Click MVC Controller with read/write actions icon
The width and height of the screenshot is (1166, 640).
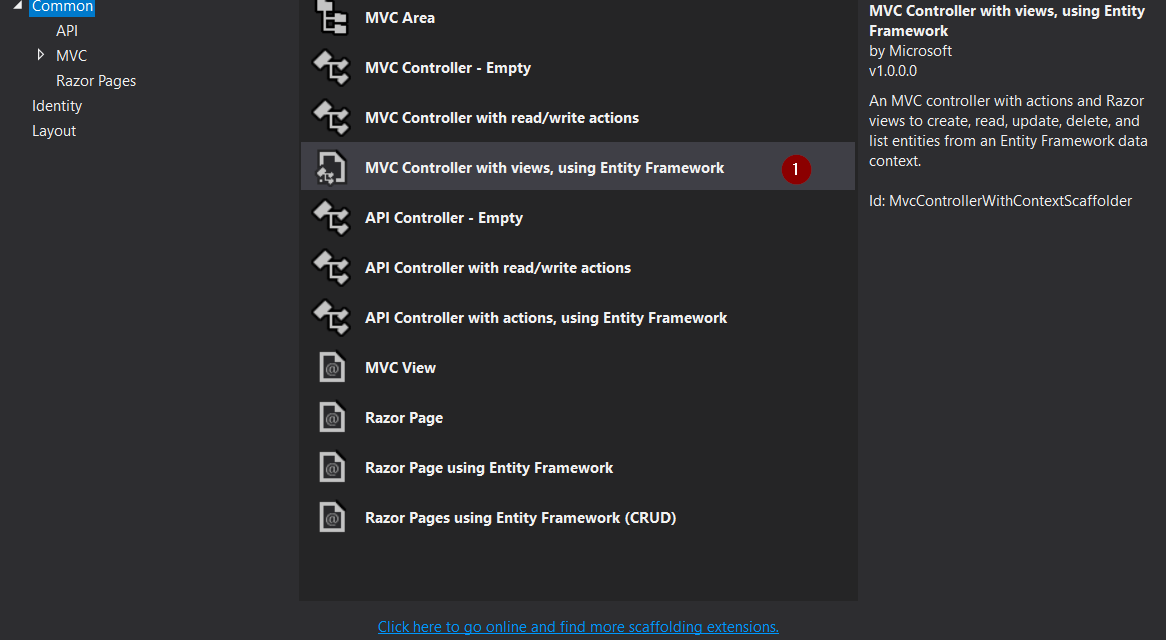[x=331, y=118]
